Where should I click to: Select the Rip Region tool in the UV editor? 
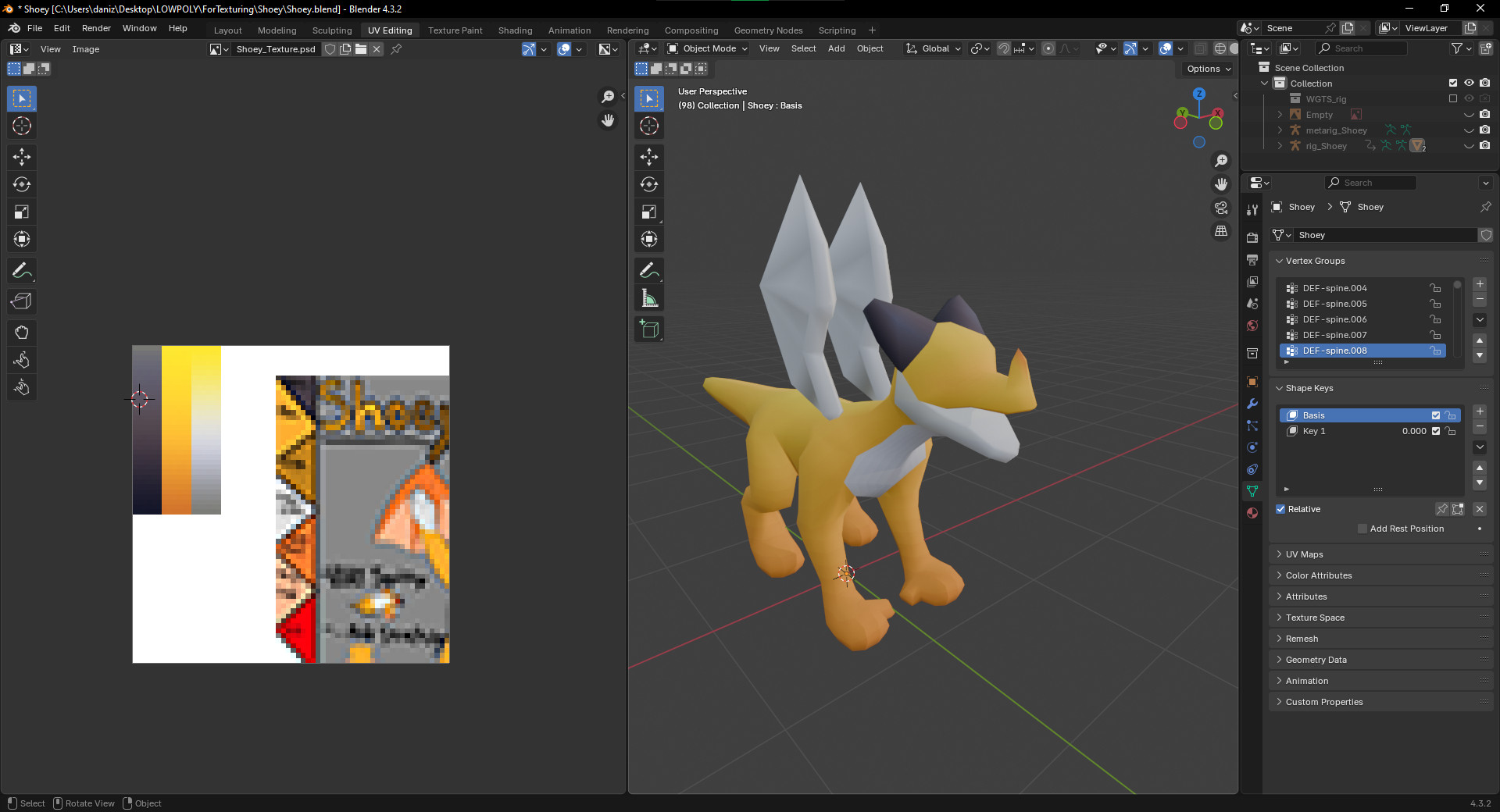(22, 301)
